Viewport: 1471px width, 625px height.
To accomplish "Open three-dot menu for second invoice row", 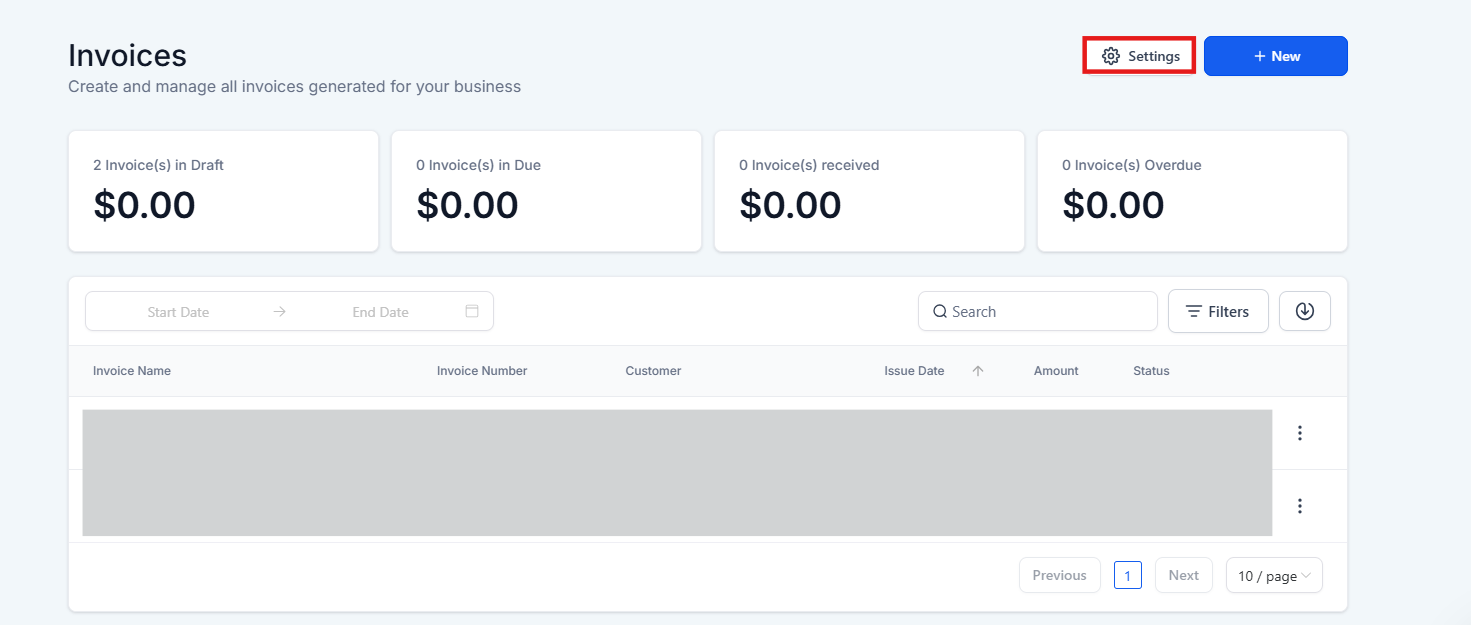I will pyautogui.click(x=1300, y=506).
